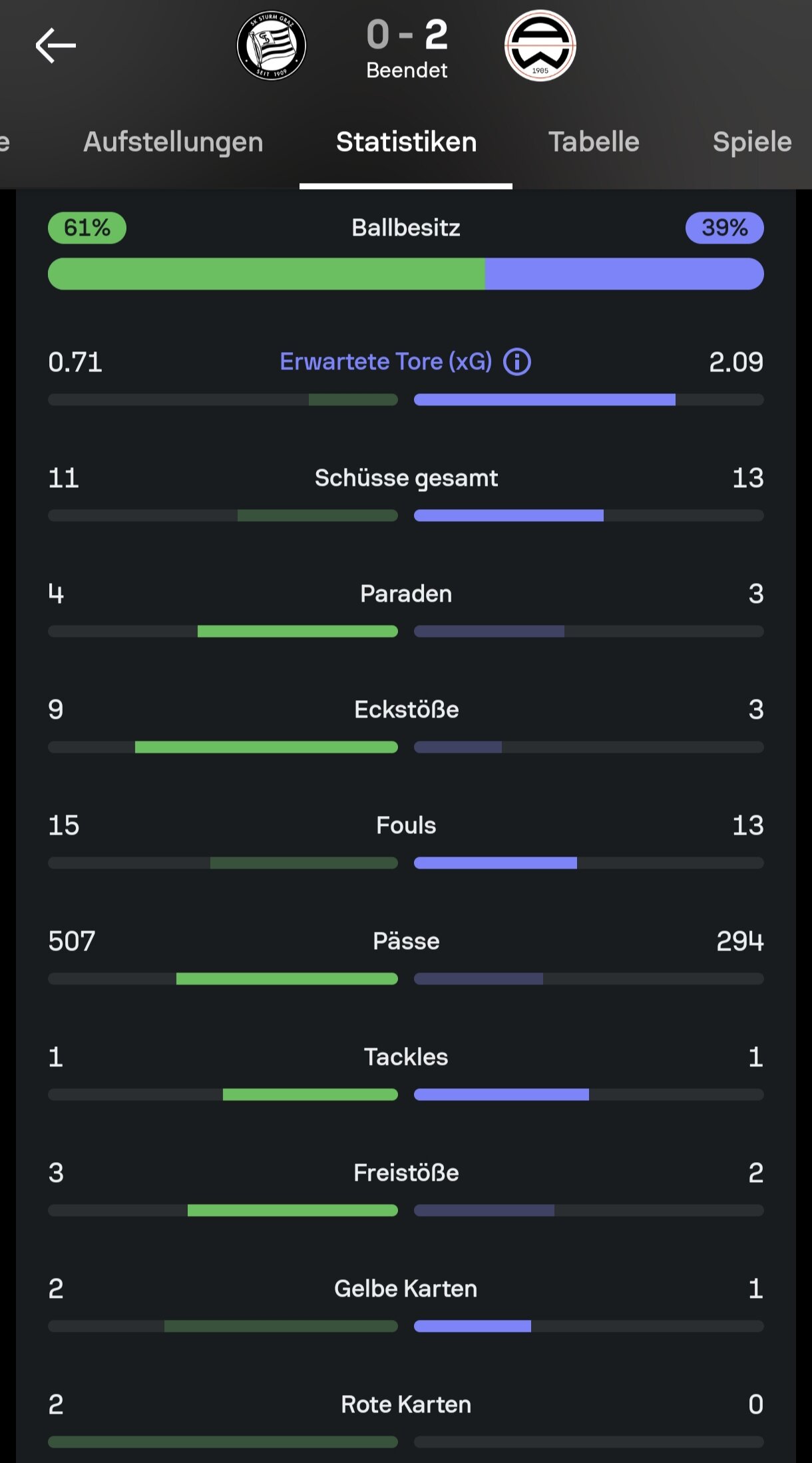This screenshot has height=1463, width=812.
Task: Tap the 61% possession badge
Action: click(x=87, y=228)
